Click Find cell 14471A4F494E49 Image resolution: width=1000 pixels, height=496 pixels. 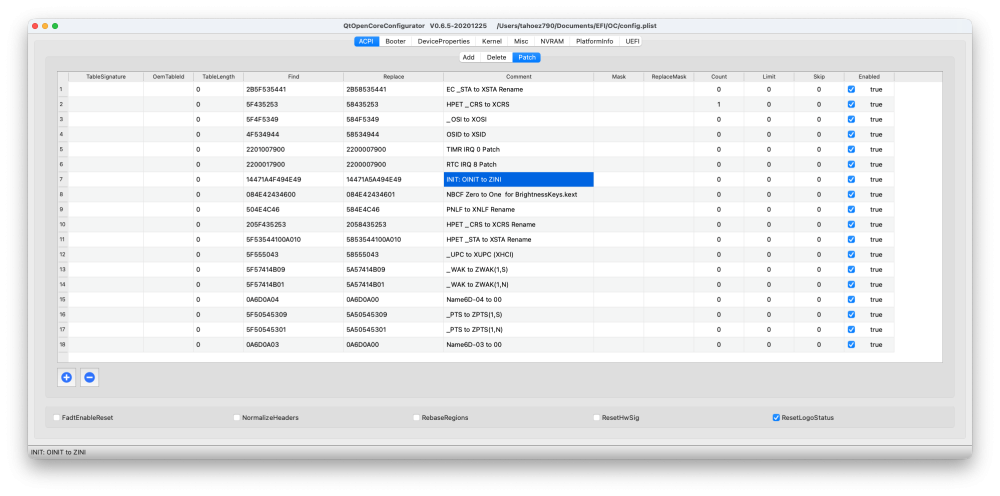293,179
